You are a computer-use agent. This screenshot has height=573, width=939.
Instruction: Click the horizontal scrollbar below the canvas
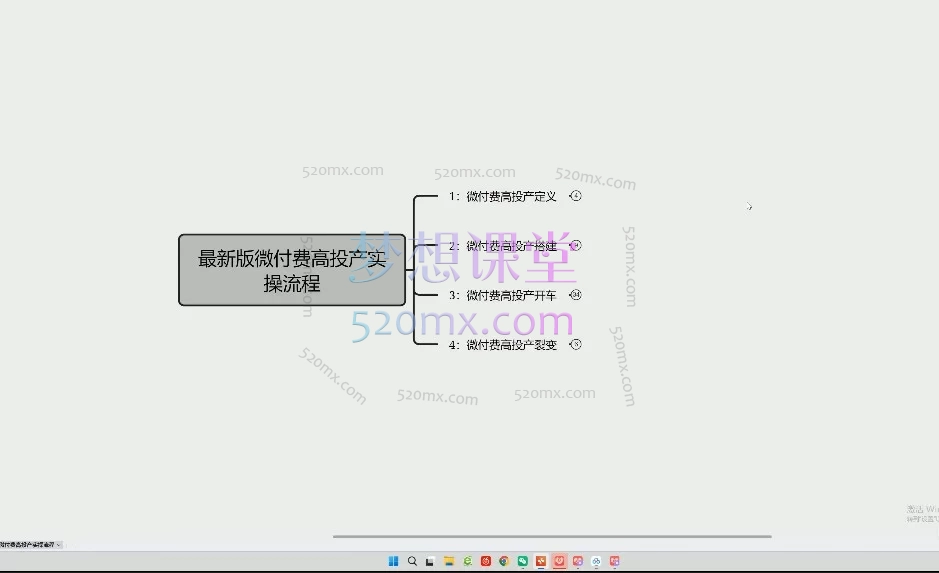pos(552,536)
